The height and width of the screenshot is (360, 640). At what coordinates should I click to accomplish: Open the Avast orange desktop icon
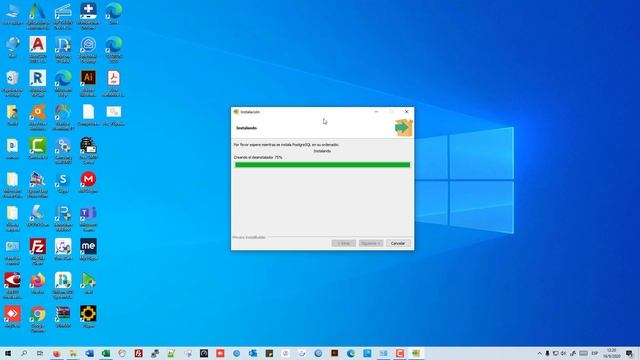[x=38, y=117]
